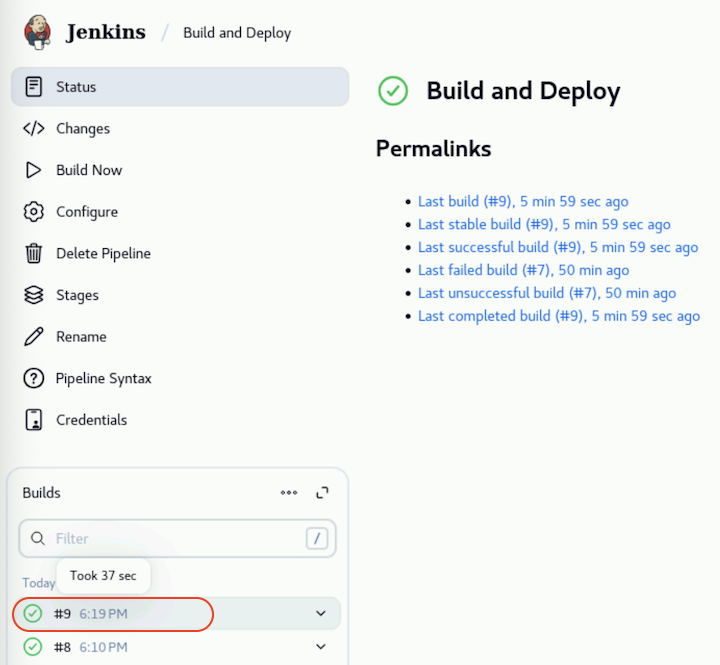Click the Delete Pipeline trash icon
Viewport: 720px width, 665px height.
(x=34, y=254)
